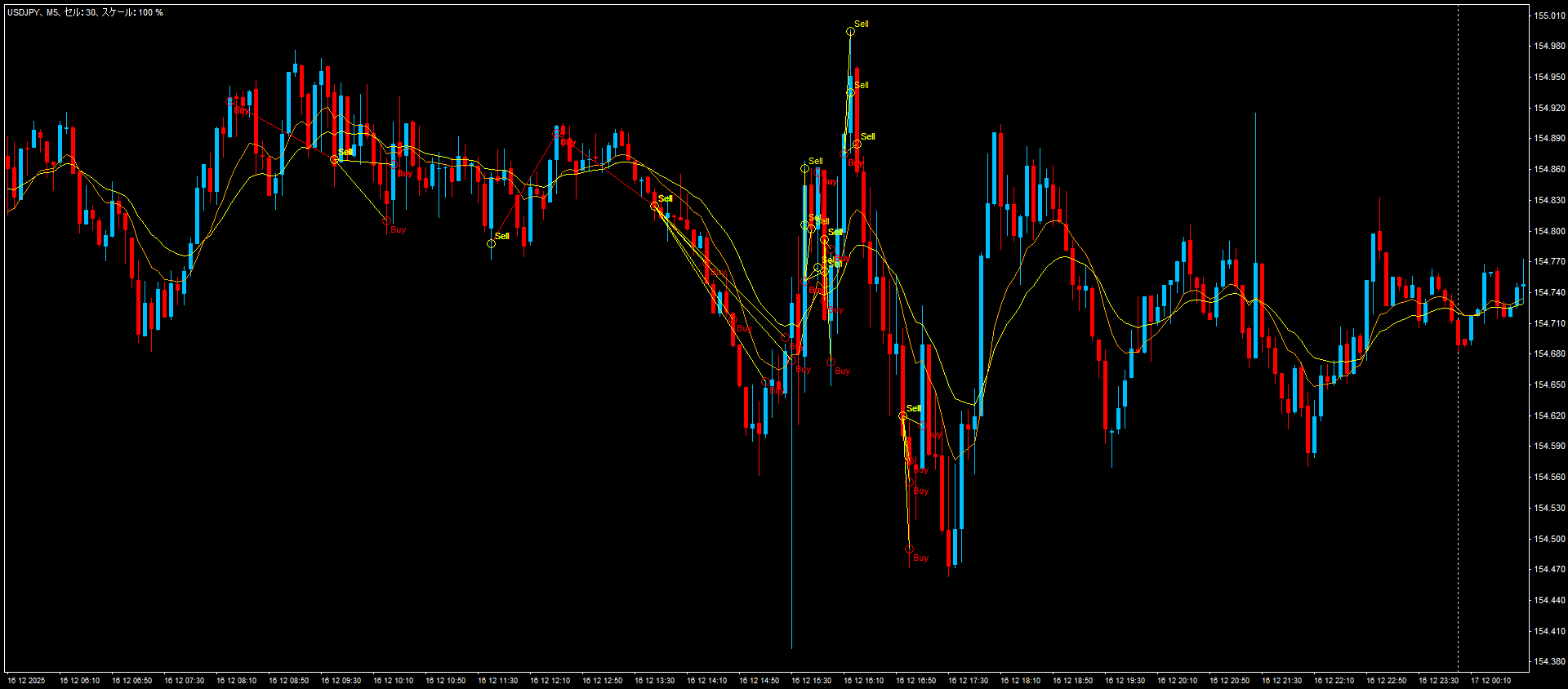Select the '17 12 00:10' time label

pos(1490,681)
